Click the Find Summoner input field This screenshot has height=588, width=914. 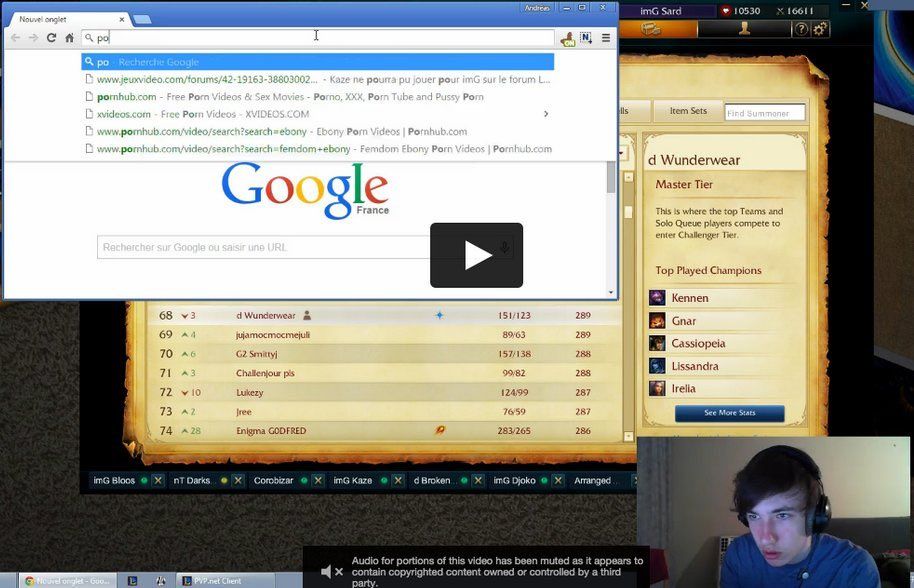[765, 113]
